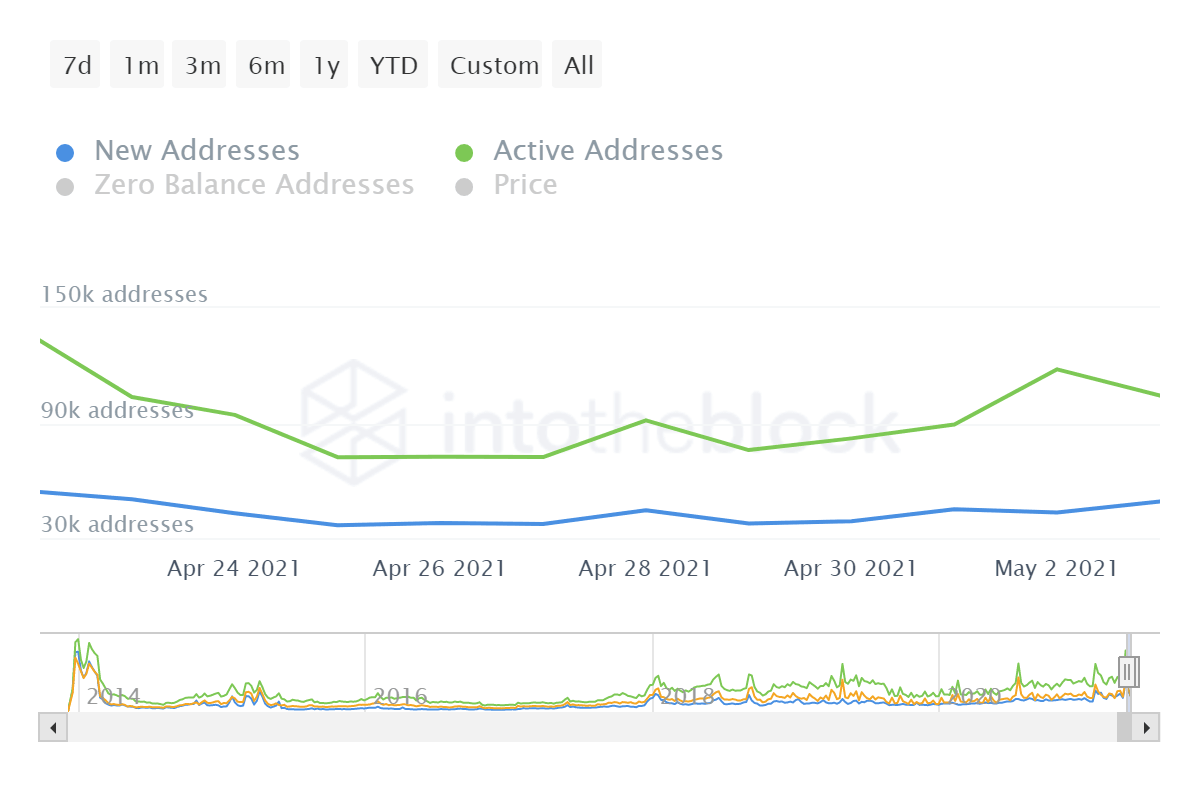Screen dimensions: 1200x800
Task: Switch to 3m time range
Action: [203, 66]
